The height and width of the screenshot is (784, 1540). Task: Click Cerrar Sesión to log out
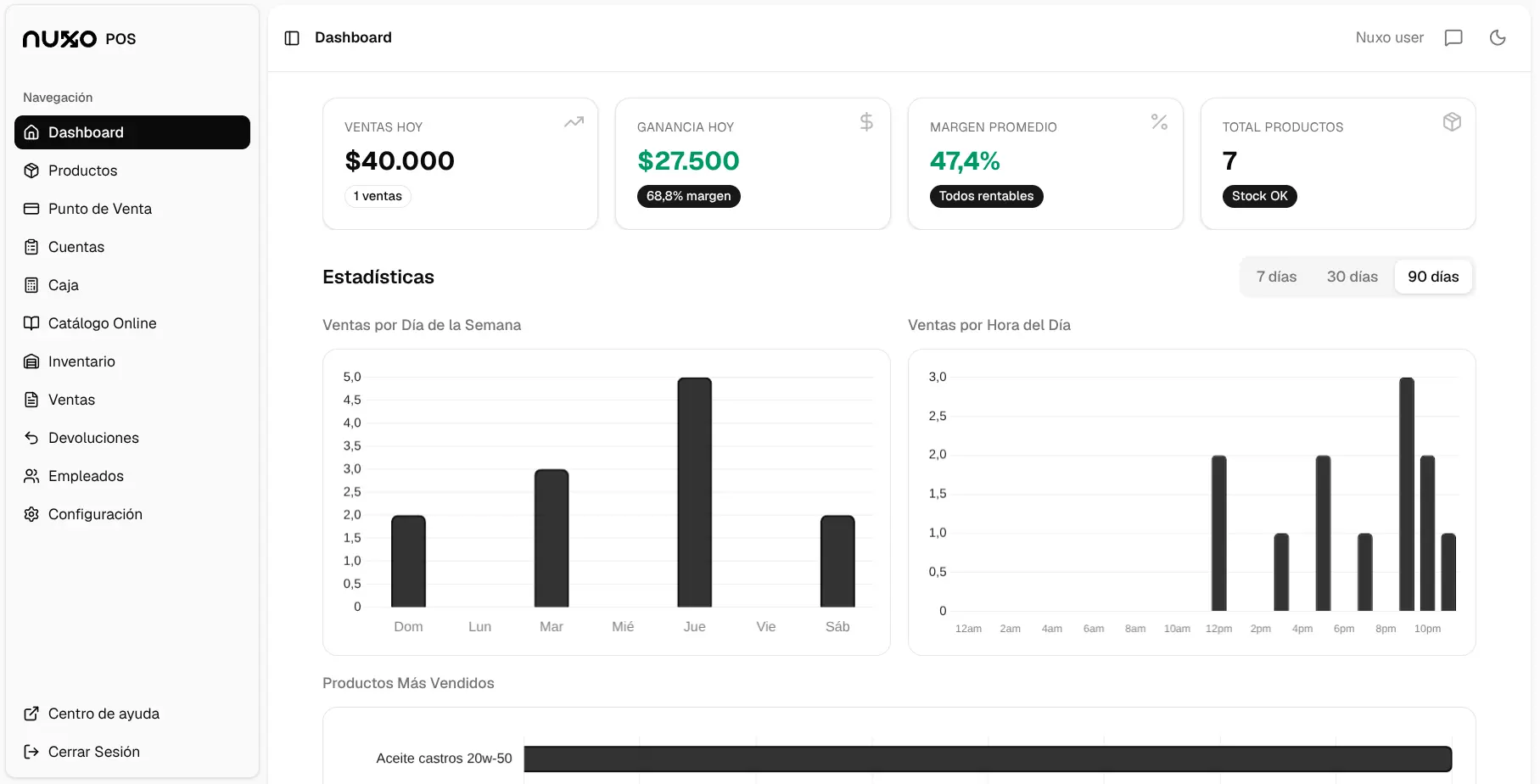click(132, 752)
